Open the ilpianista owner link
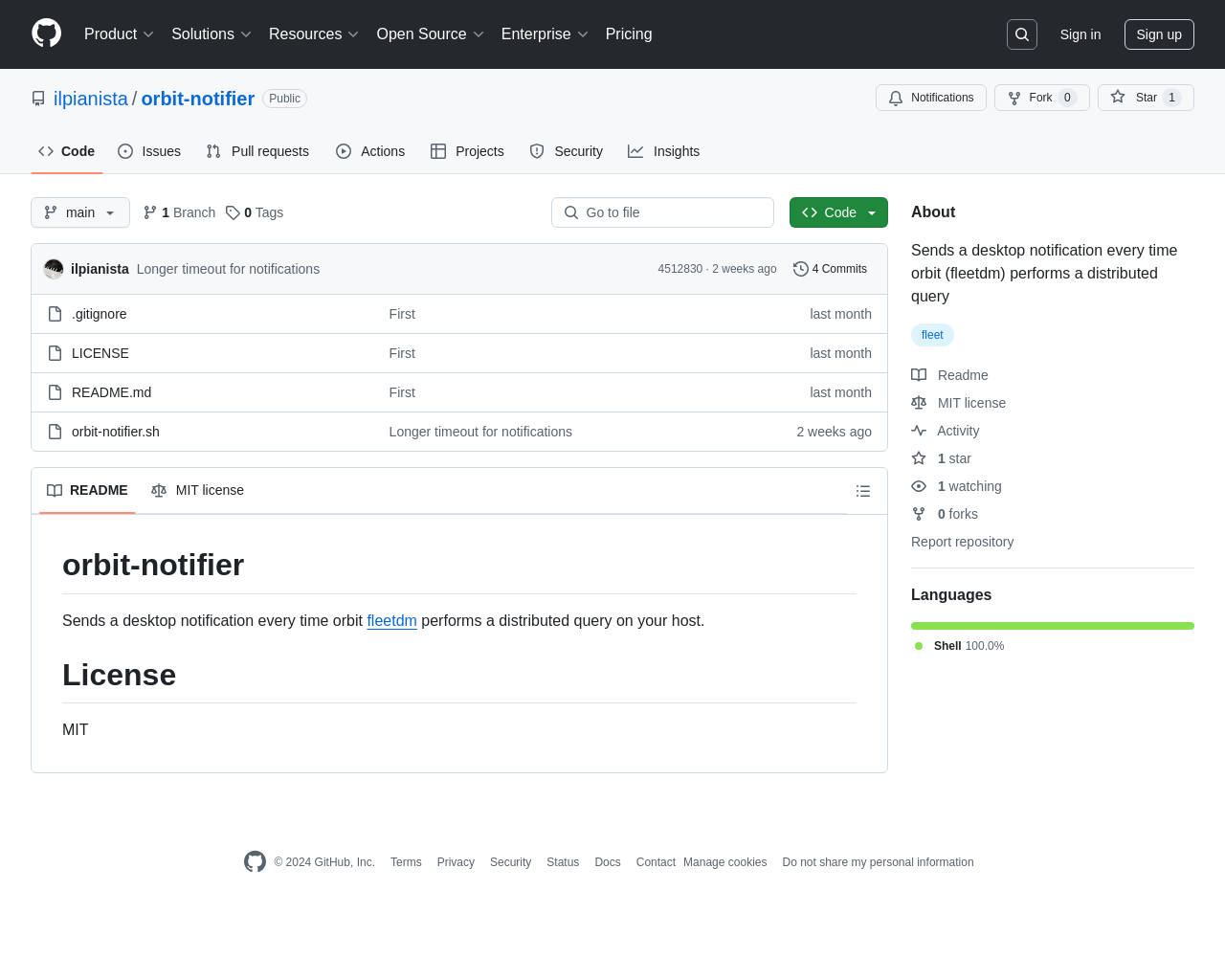This screenshot has height=980, width=1225. [x=91, y=99]
